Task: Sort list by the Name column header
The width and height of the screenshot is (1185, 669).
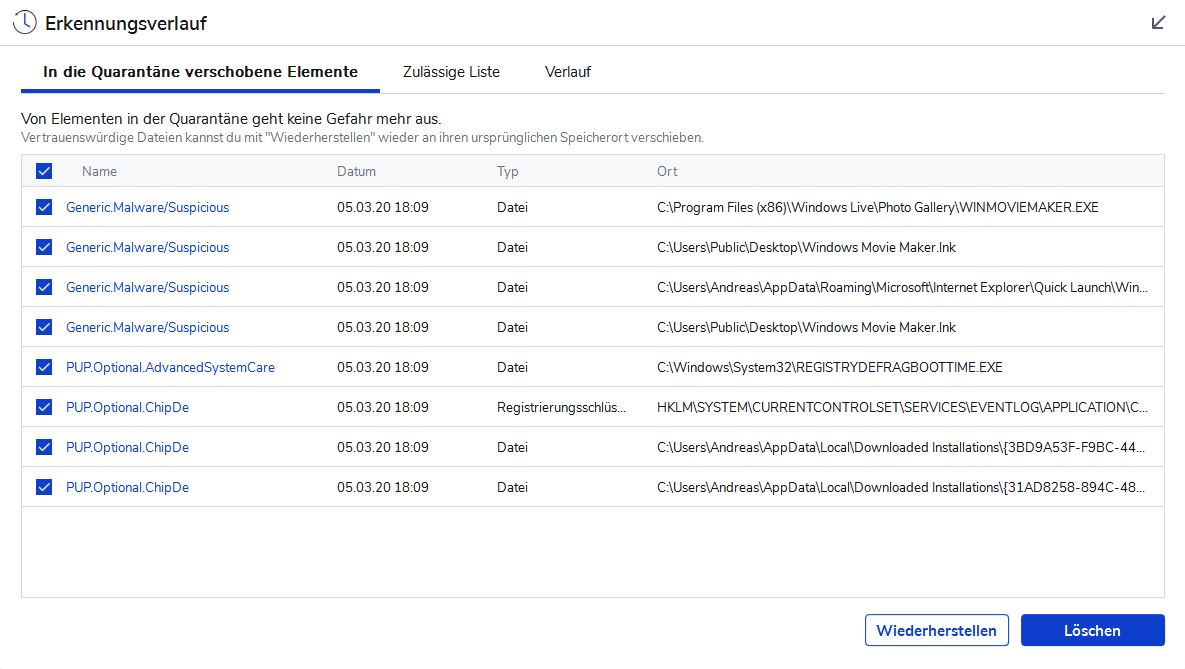Action: (99, 171)
